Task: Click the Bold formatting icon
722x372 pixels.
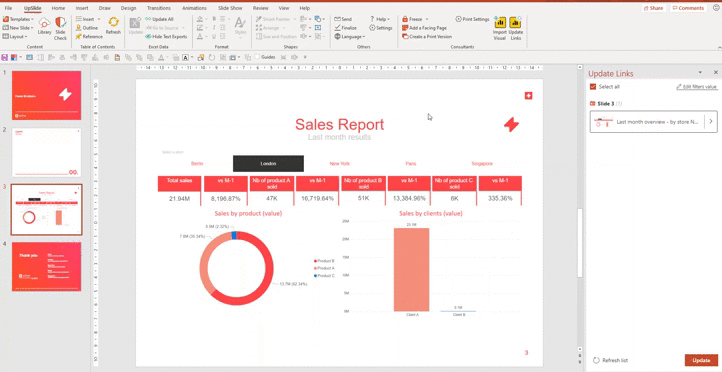Action: coord(214,19)
